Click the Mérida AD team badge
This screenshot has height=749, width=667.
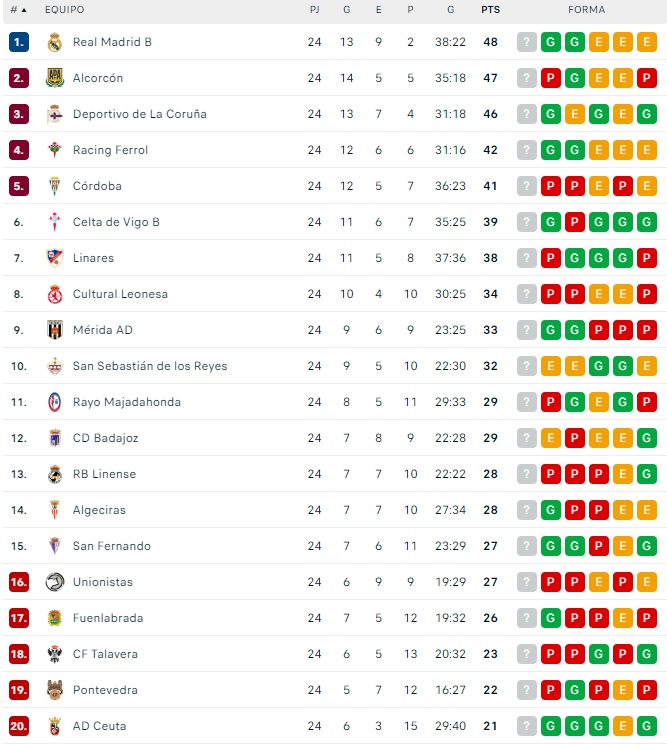pyautogui.click(x=54, y=330)
